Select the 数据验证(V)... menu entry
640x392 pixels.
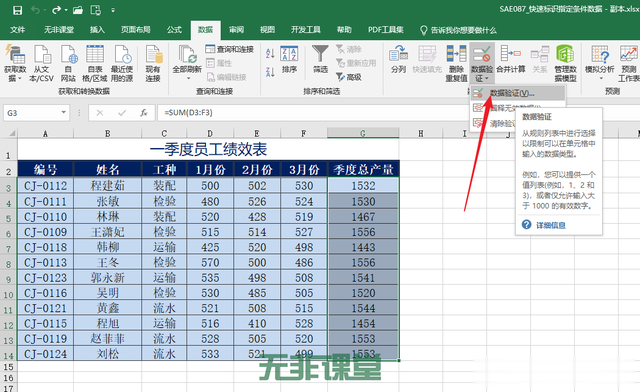pyautogui.click(x=518, y=93)
